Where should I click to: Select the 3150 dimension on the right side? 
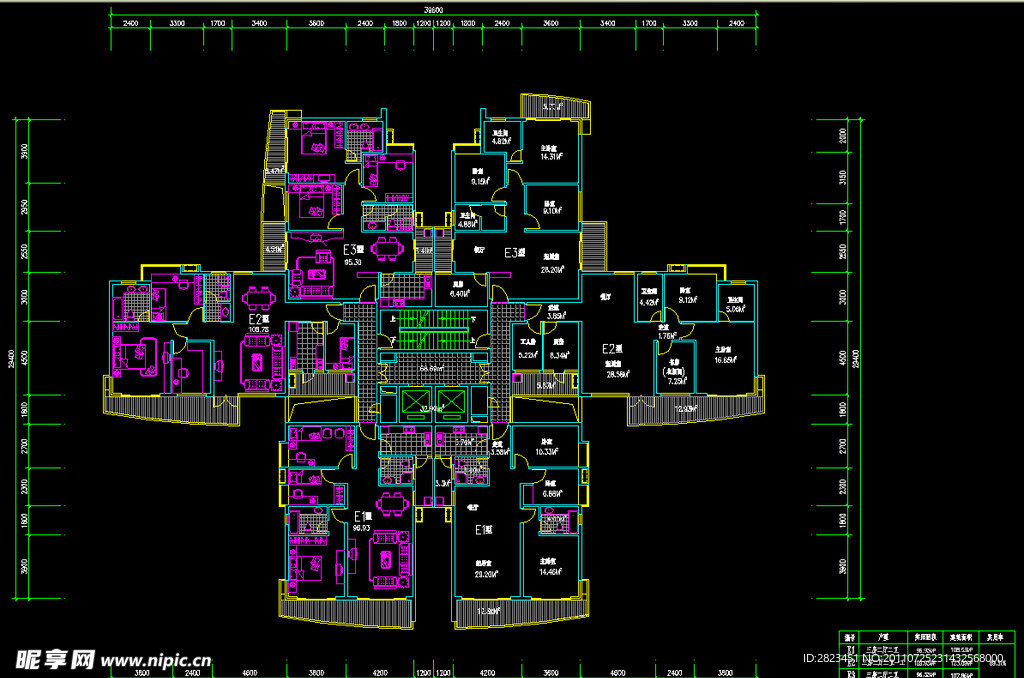(842, 178)
